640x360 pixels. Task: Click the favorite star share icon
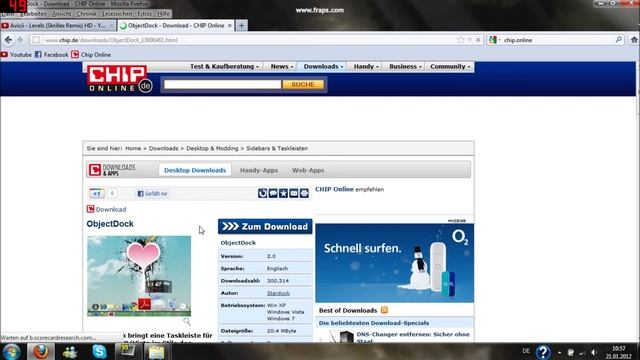click(x=283, y=193)
